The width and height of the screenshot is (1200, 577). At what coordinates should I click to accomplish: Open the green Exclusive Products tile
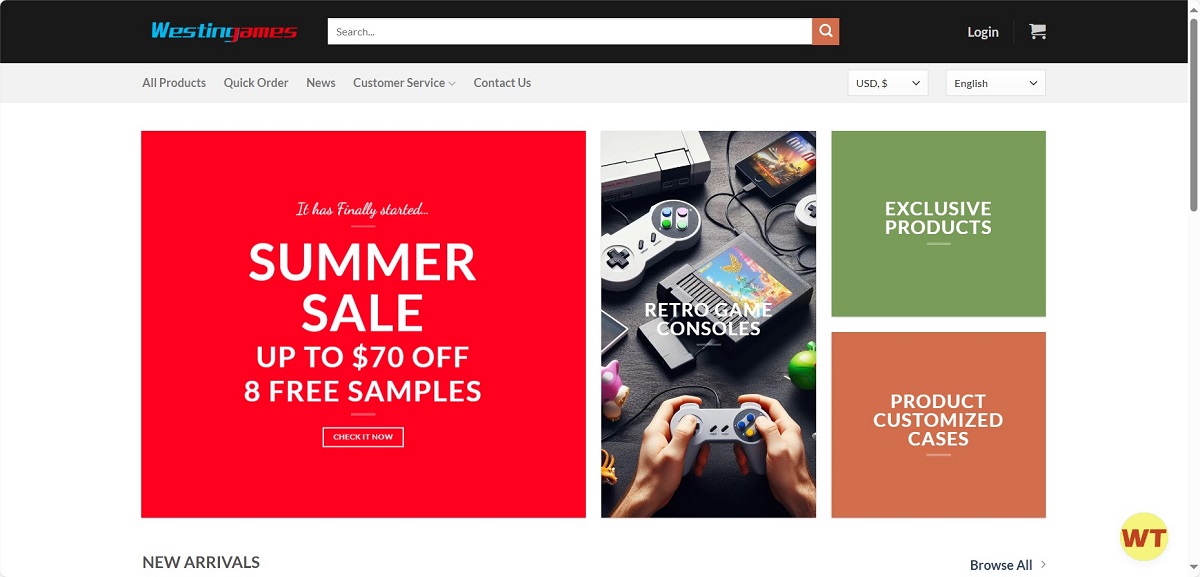pos(938,224)
